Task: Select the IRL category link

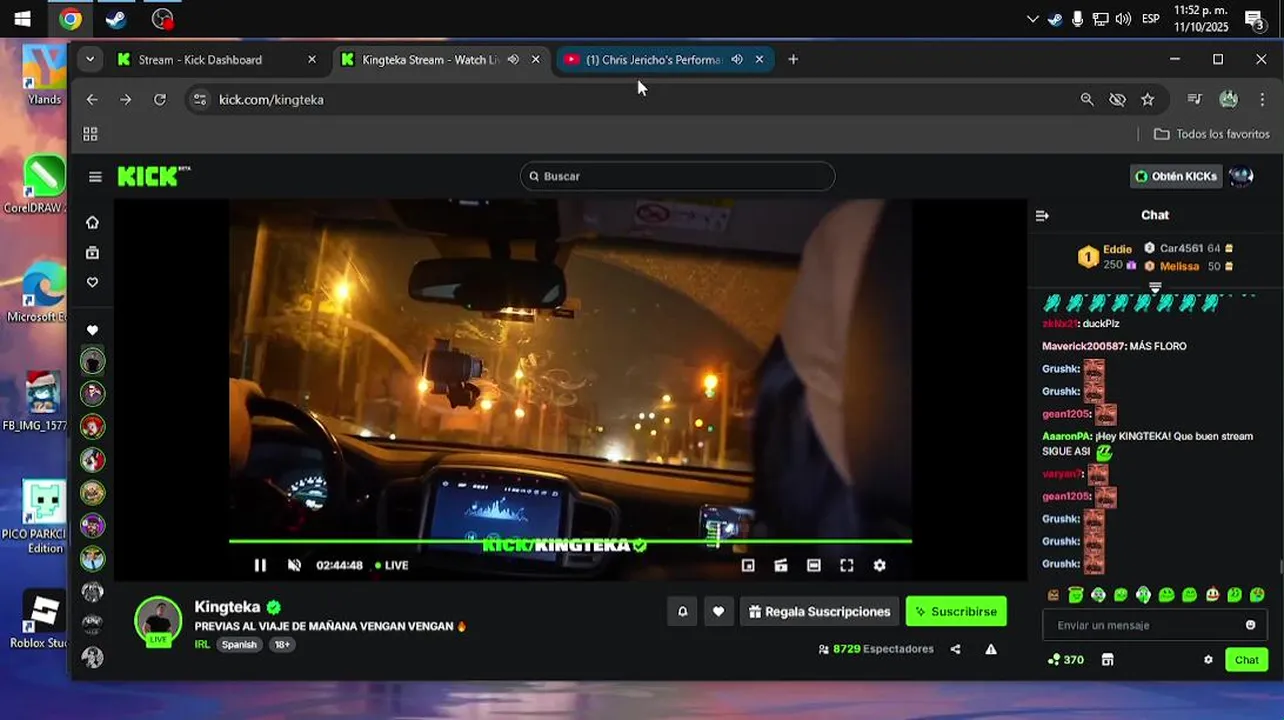Action: [x=202, y=645]
